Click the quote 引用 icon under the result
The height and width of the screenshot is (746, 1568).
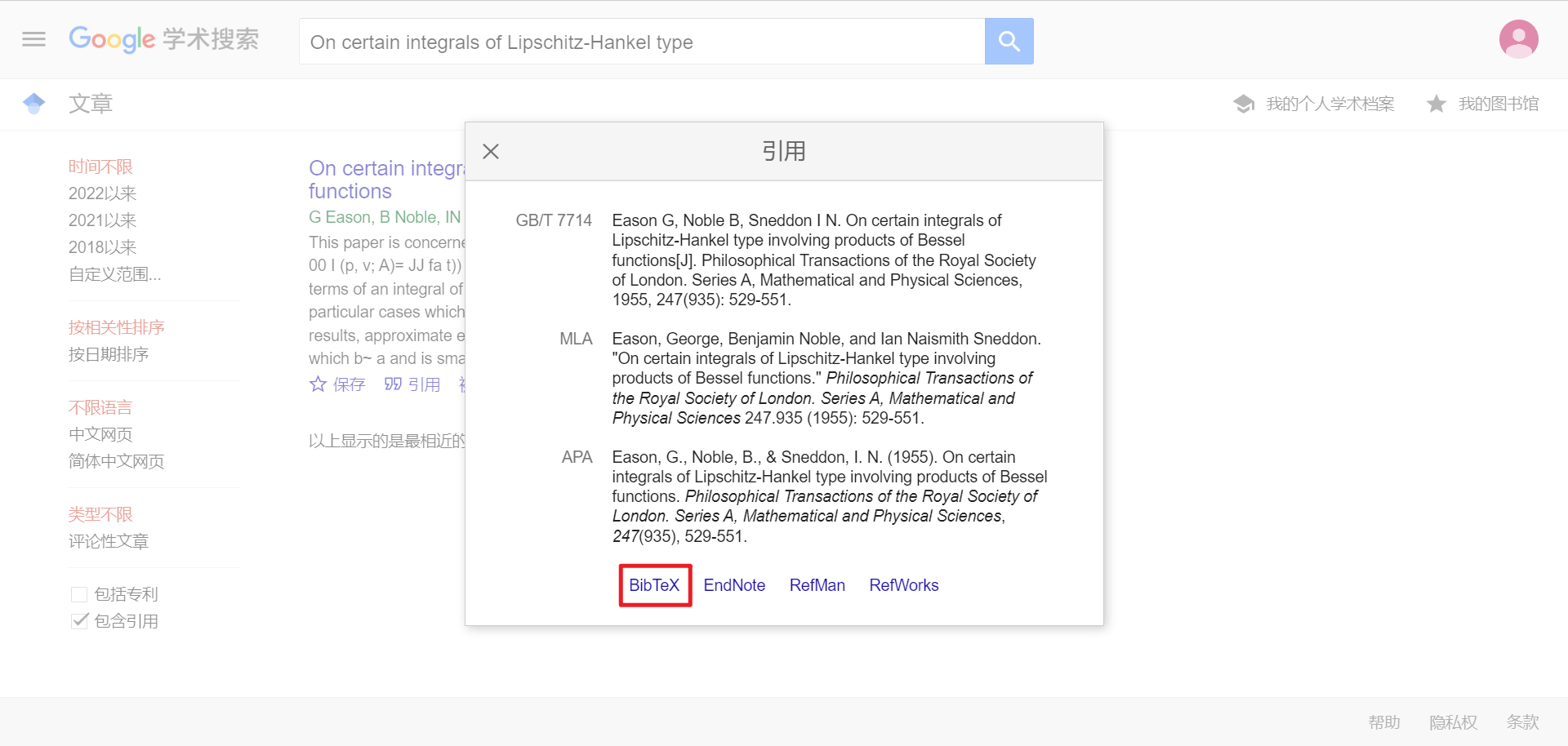[393, 384]
